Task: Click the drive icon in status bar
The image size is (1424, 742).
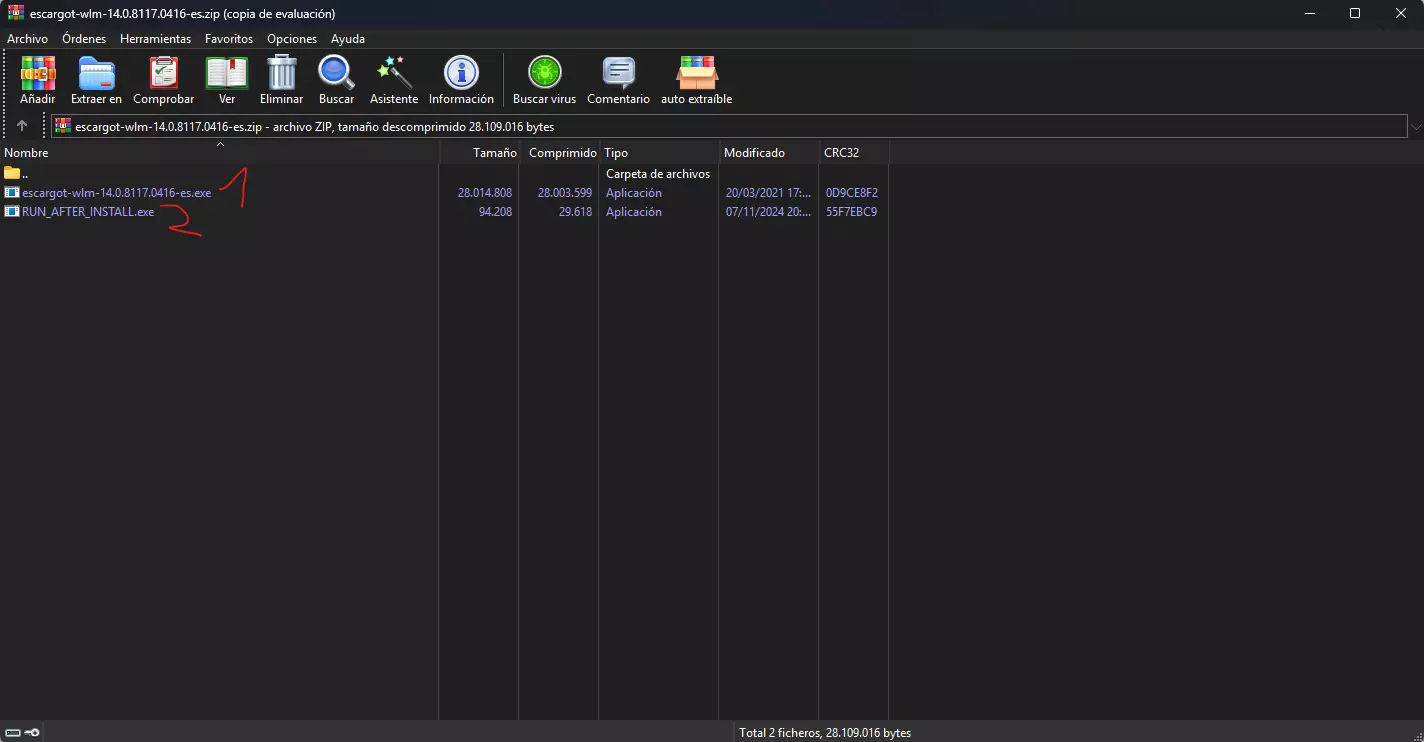Action: [13, 733]
